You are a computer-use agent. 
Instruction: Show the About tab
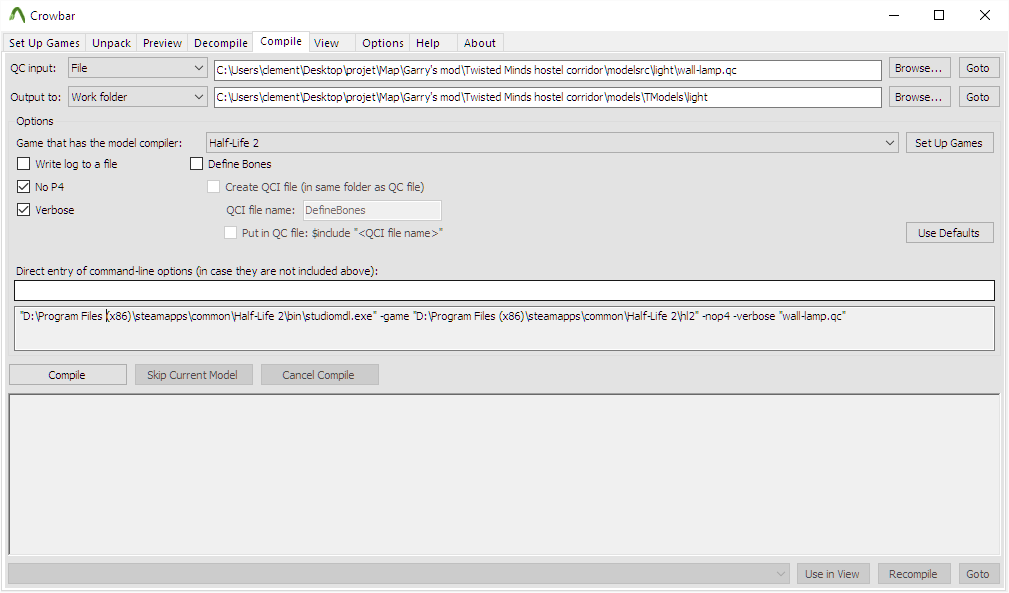[479, 43]
